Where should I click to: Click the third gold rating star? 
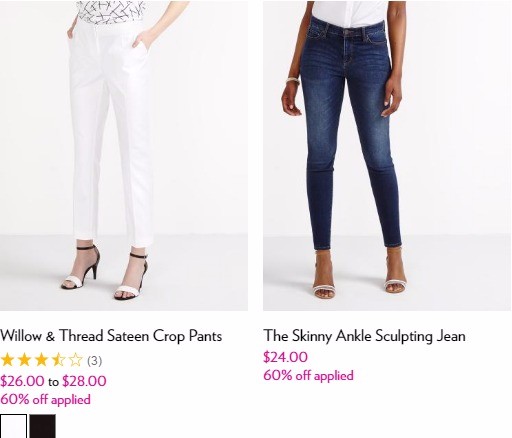(x=41, y=360)
